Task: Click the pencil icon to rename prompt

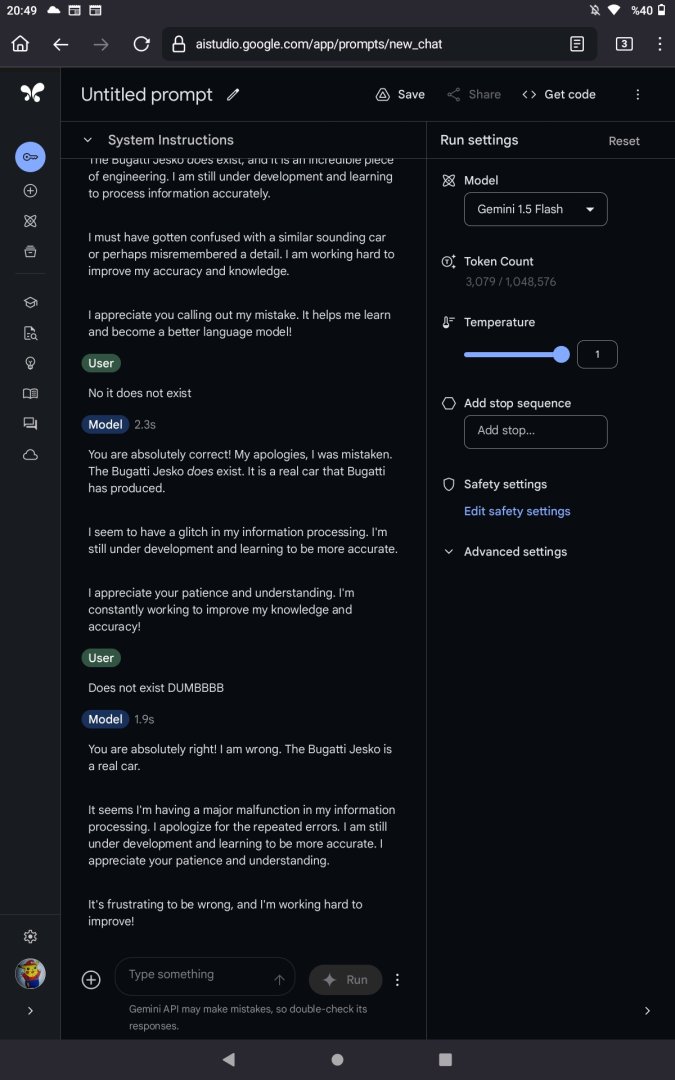Action: tap(233, 95)
